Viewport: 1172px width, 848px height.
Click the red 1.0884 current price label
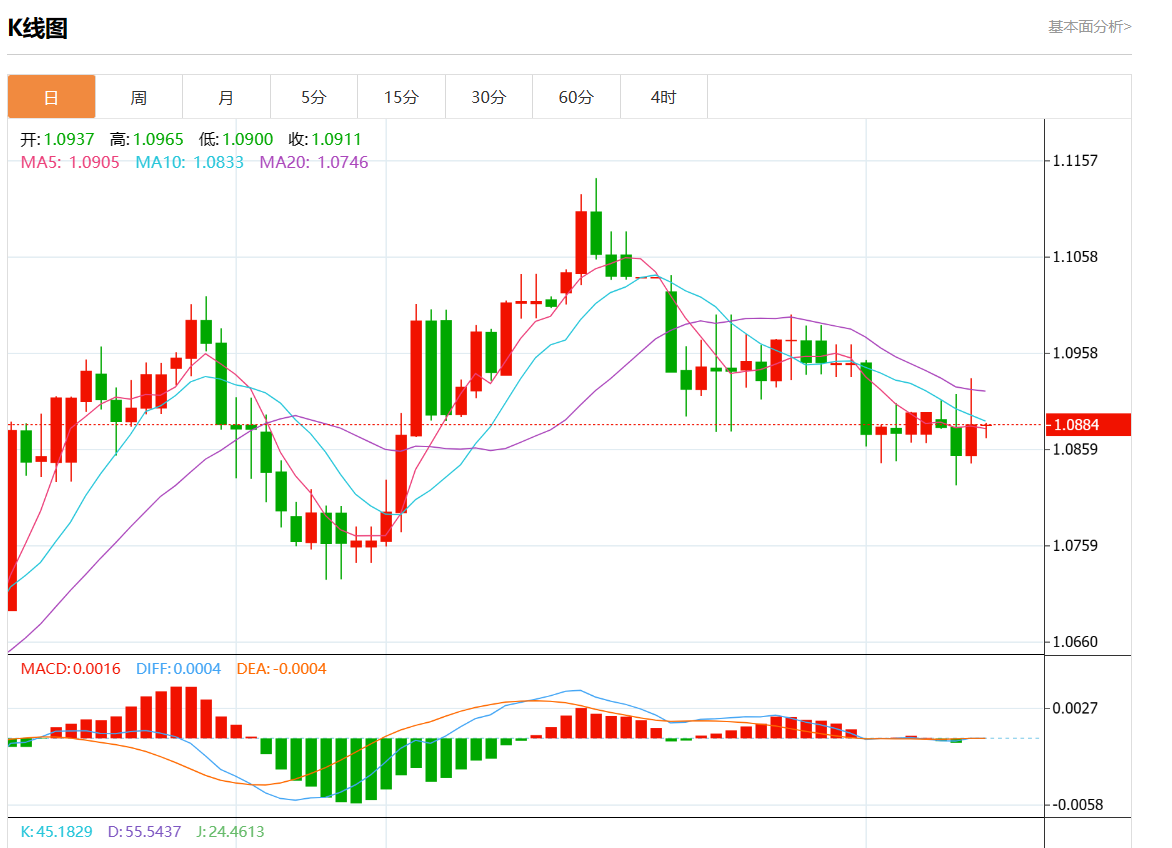coord(1088,424)
